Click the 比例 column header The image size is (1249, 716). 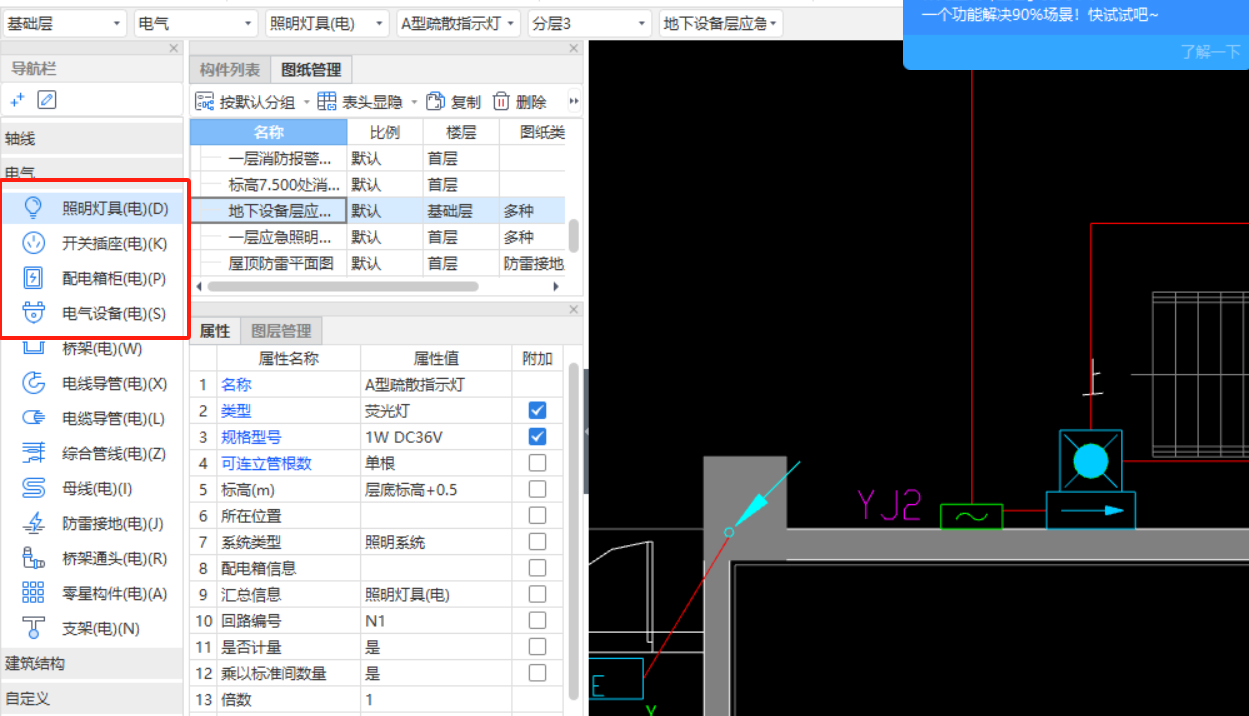pyautogui.click(x=385, y=132)
